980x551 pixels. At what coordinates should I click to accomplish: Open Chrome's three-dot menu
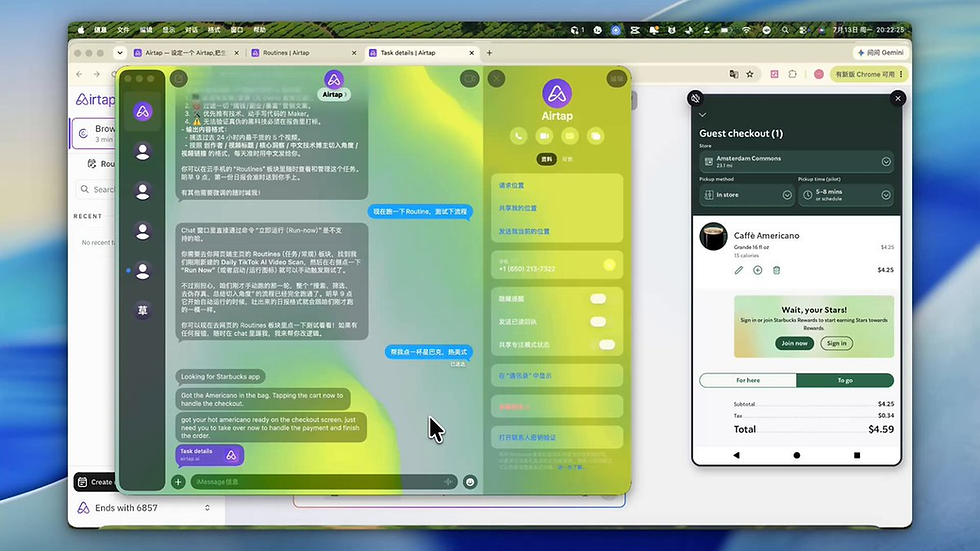point(901,74)
